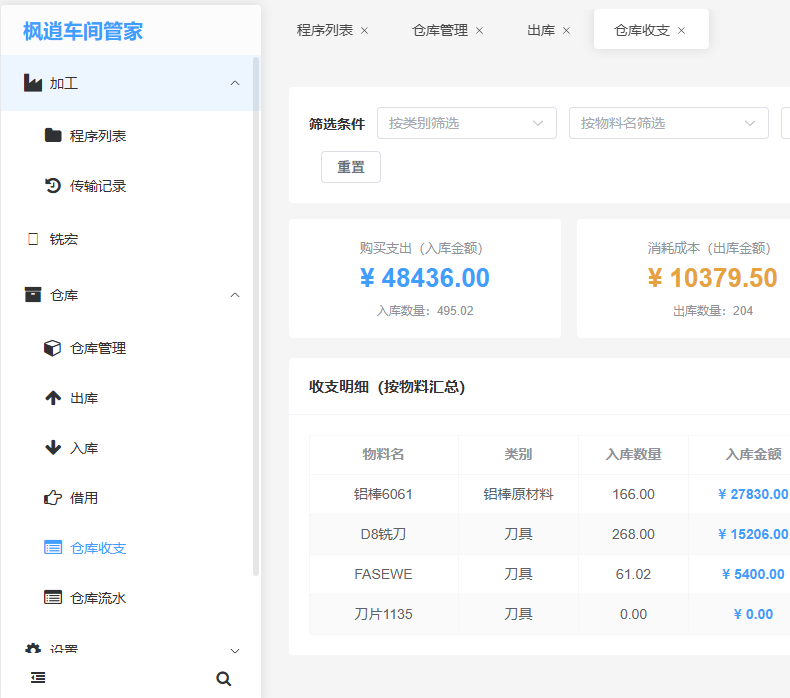Click the thumbs-up icon beside 借用

pyautogui.click(x=53, y=498)
